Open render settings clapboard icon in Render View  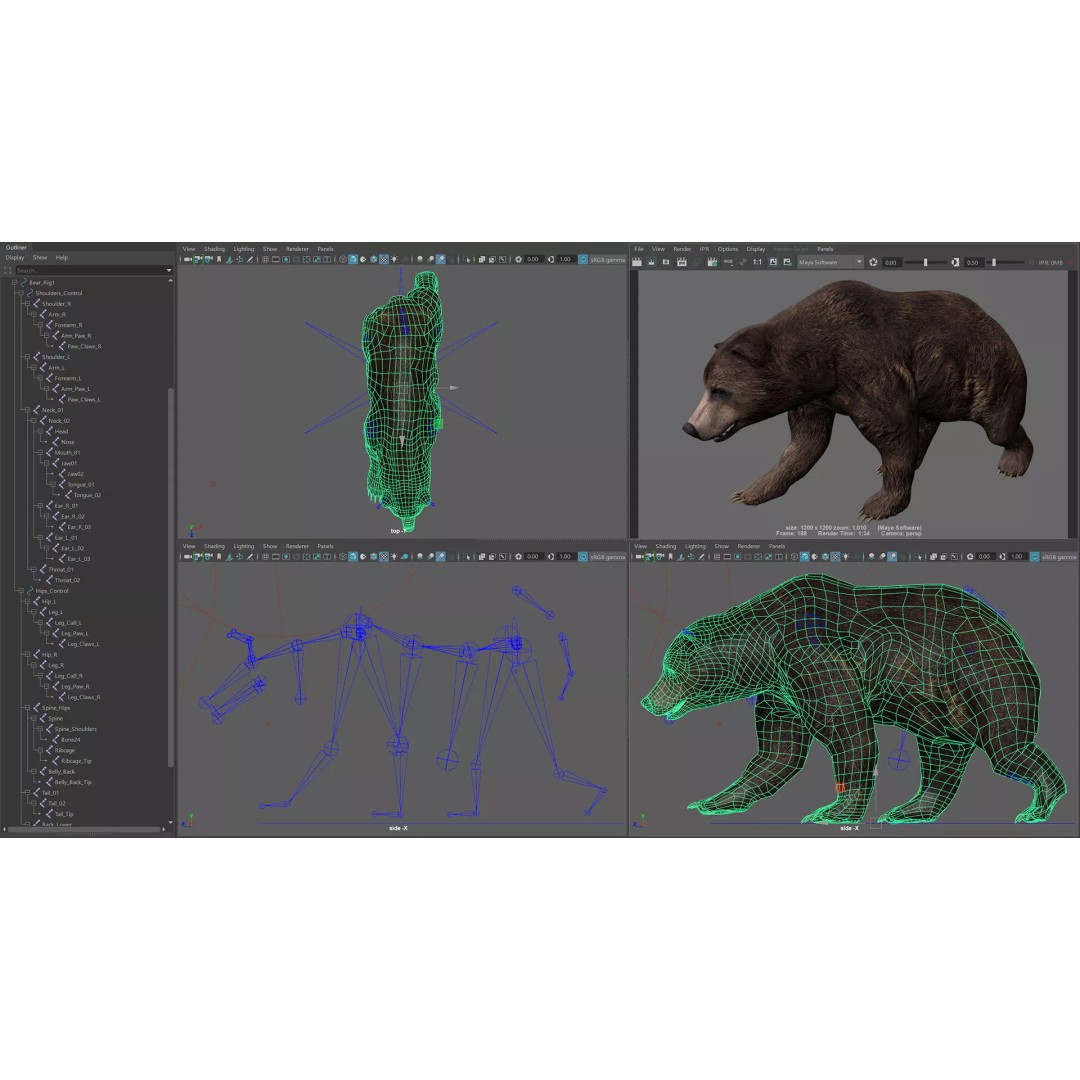pos(713,262)
